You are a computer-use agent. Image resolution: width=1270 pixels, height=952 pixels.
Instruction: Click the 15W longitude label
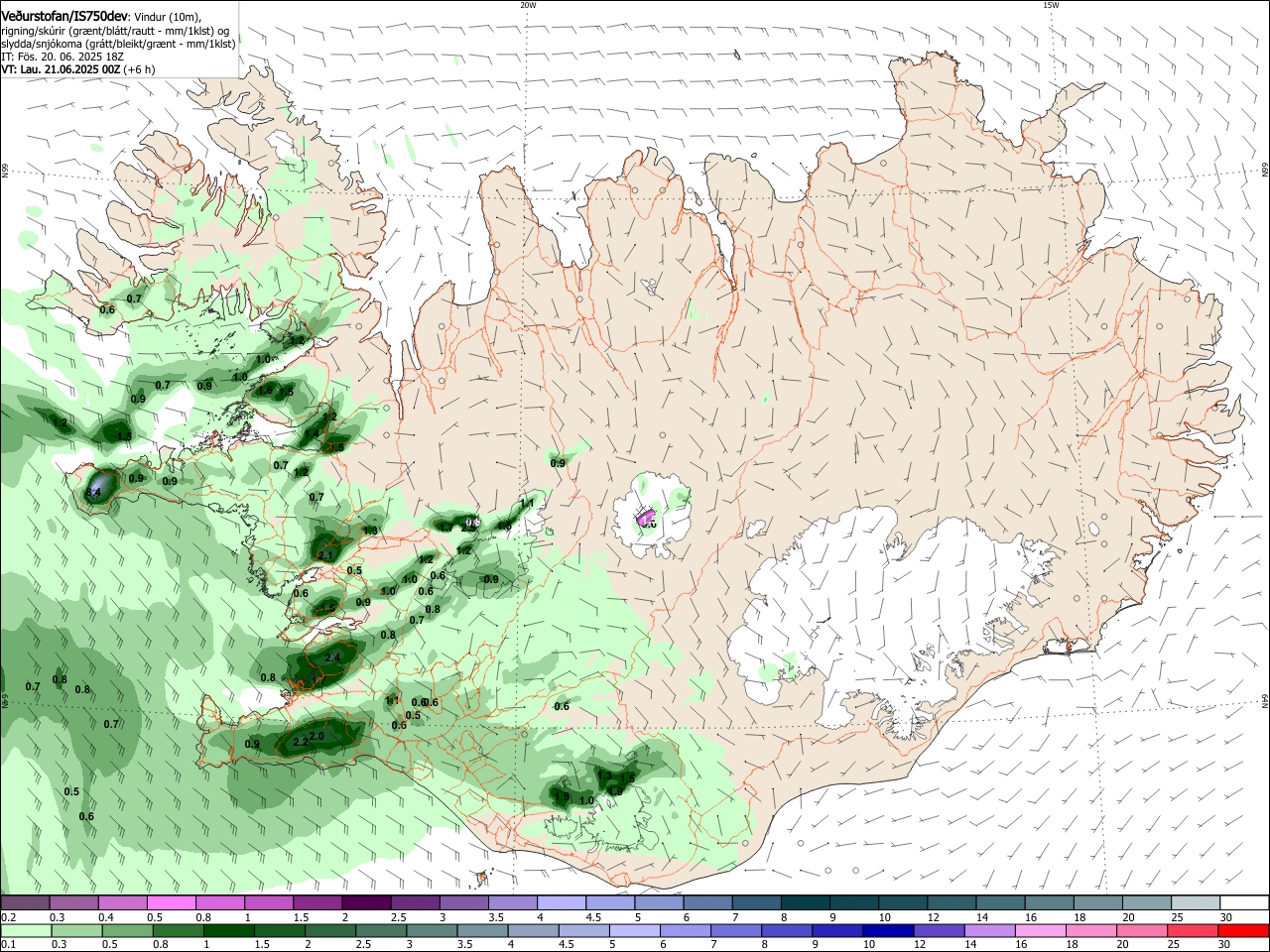pyautogui.click(x=1052, y=5)
